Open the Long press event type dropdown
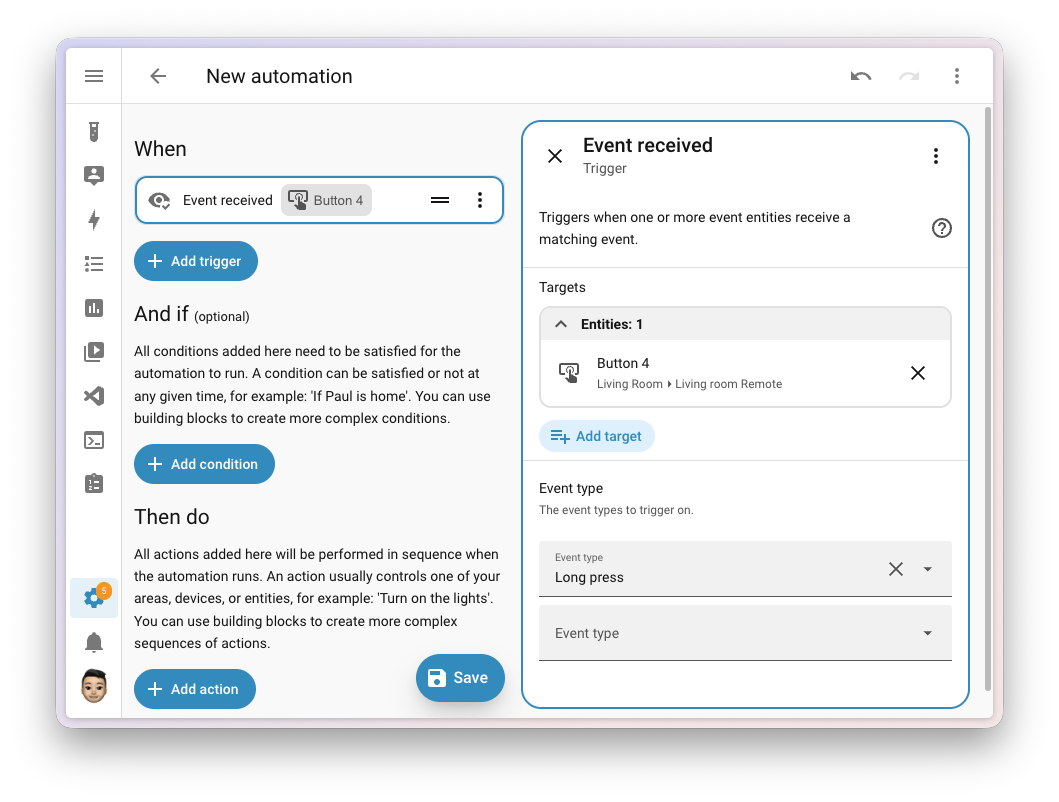 click(x=927, y=569)
